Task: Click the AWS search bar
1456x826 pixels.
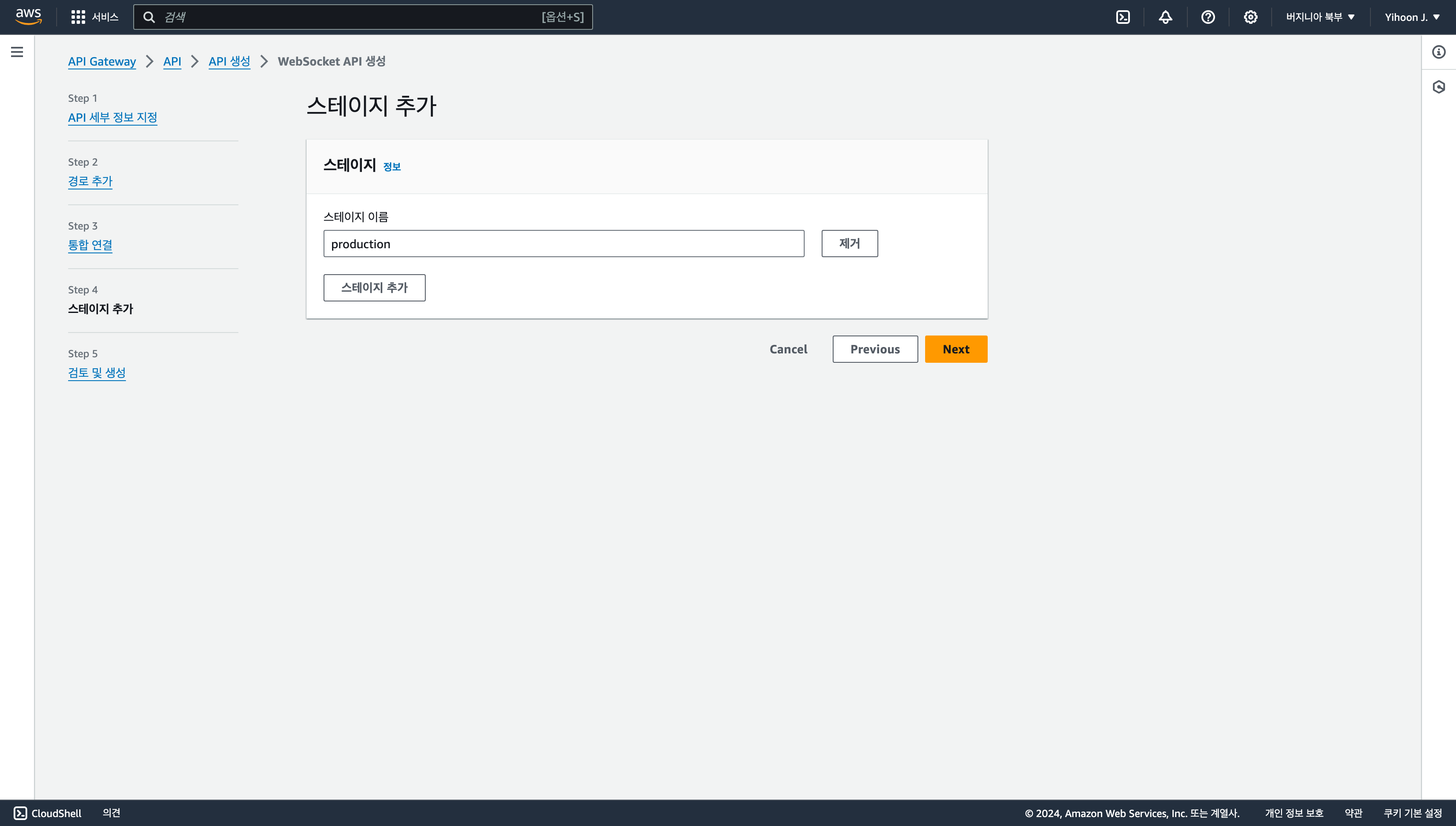Action: [x=363, y=17]
